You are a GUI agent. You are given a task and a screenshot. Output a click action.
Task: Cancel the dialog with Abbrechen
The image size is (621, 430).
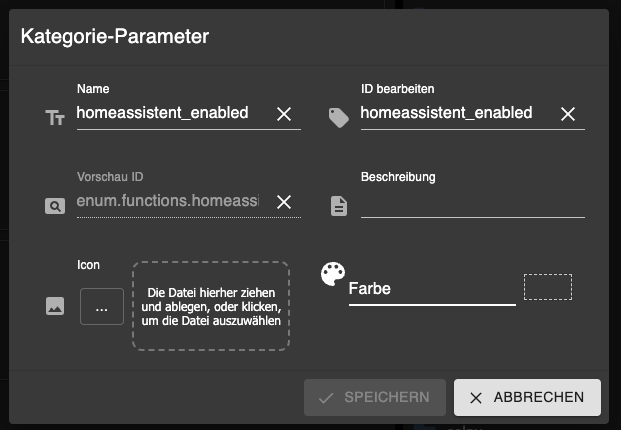[527, 397]
